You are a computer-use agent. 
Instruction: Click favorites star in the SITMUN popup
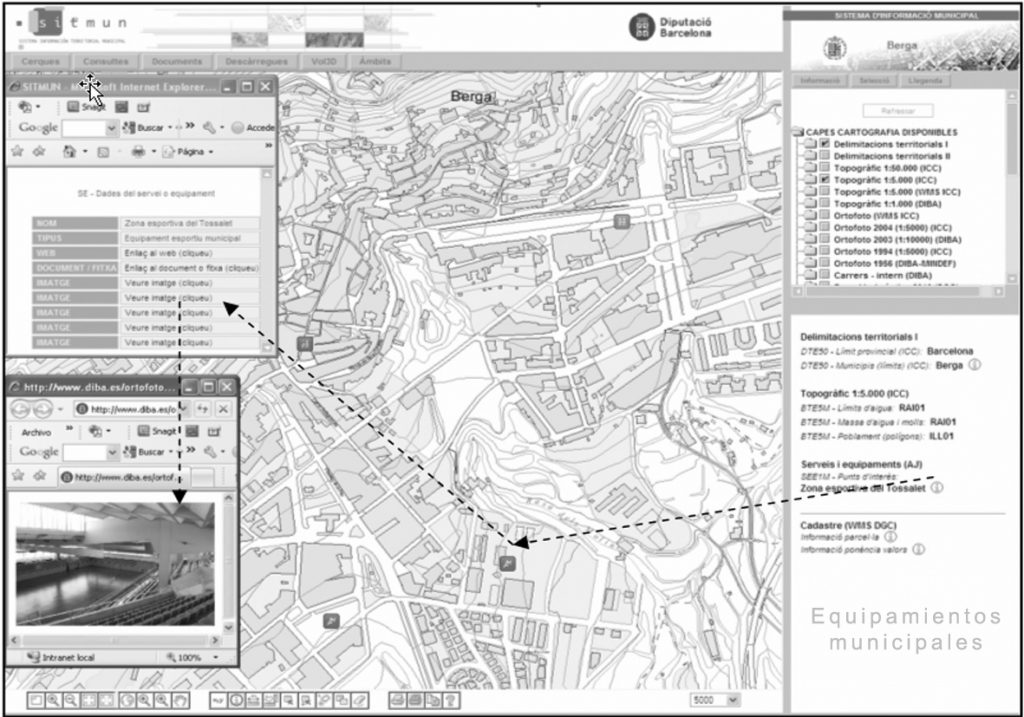coord(18,151)
